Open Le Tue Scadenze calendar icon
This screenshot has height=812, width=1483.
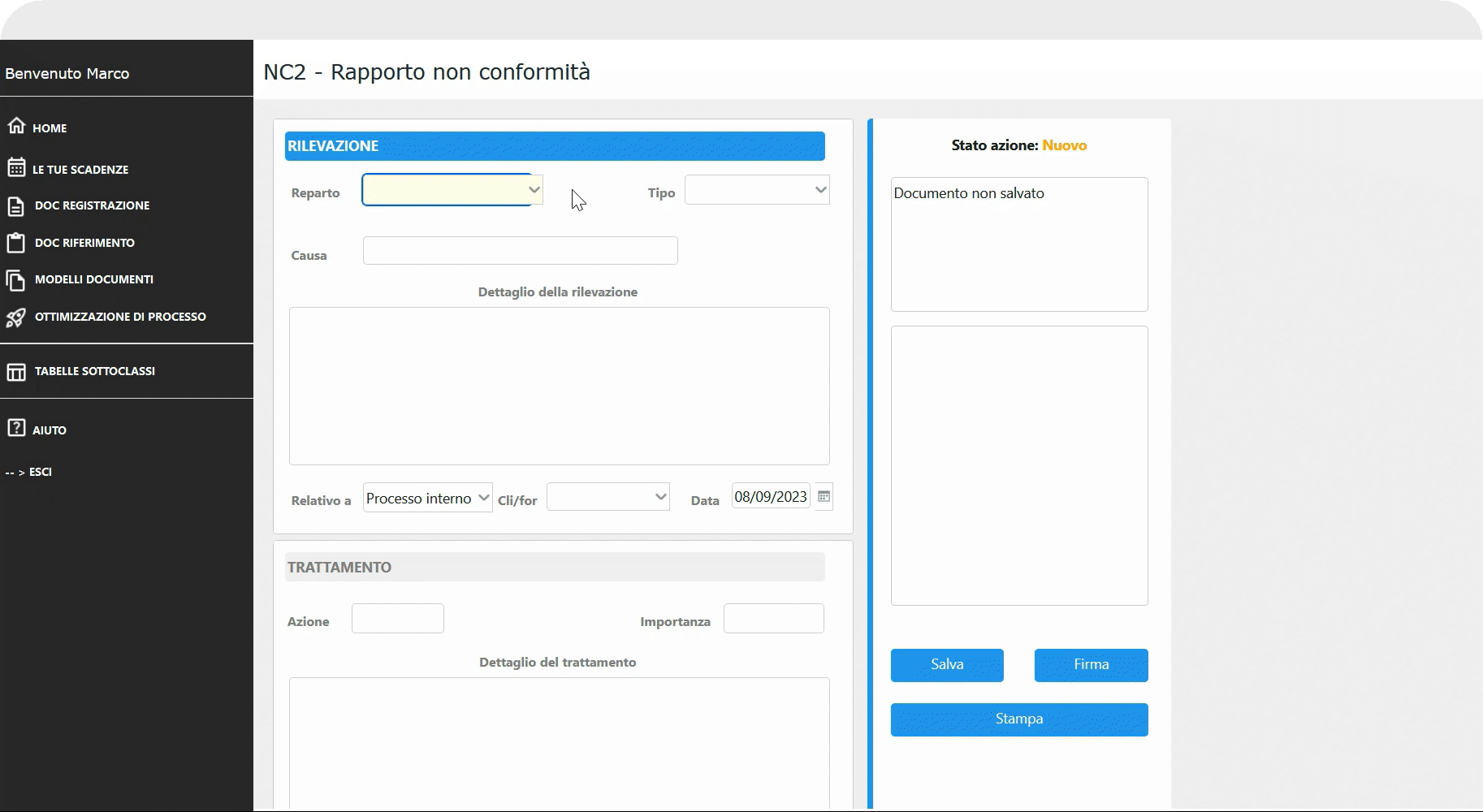pyautogui.click(x=16, y=167)
